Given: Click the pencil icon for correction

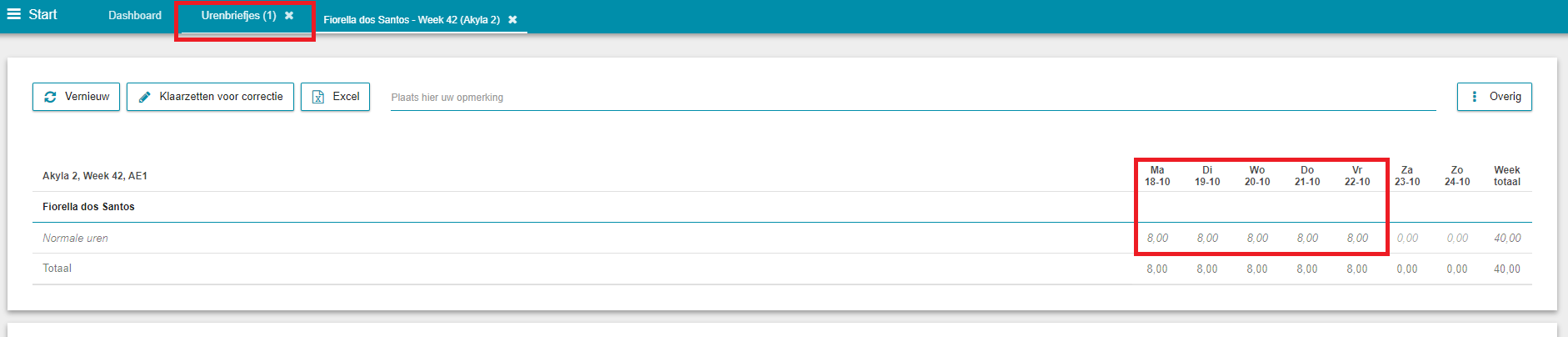Looking at the screenshot, I should click(144, 97).
